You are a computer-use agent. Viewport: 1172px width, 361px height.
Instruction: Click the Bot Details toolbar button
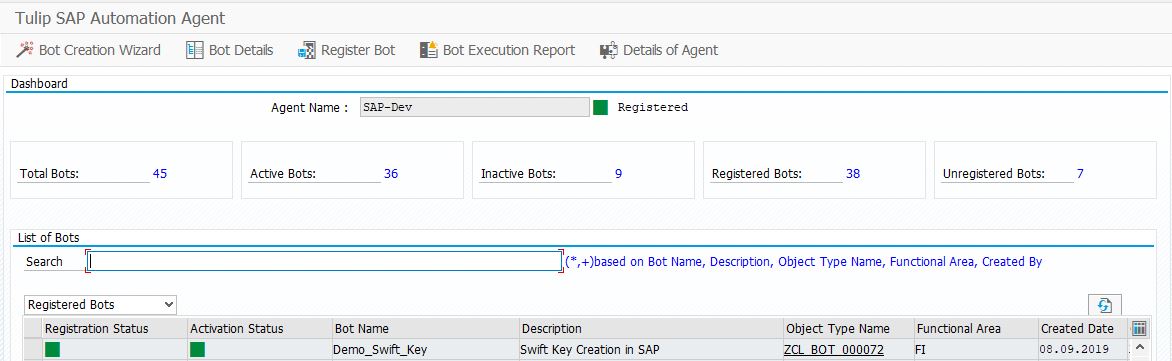pos(229,50)
